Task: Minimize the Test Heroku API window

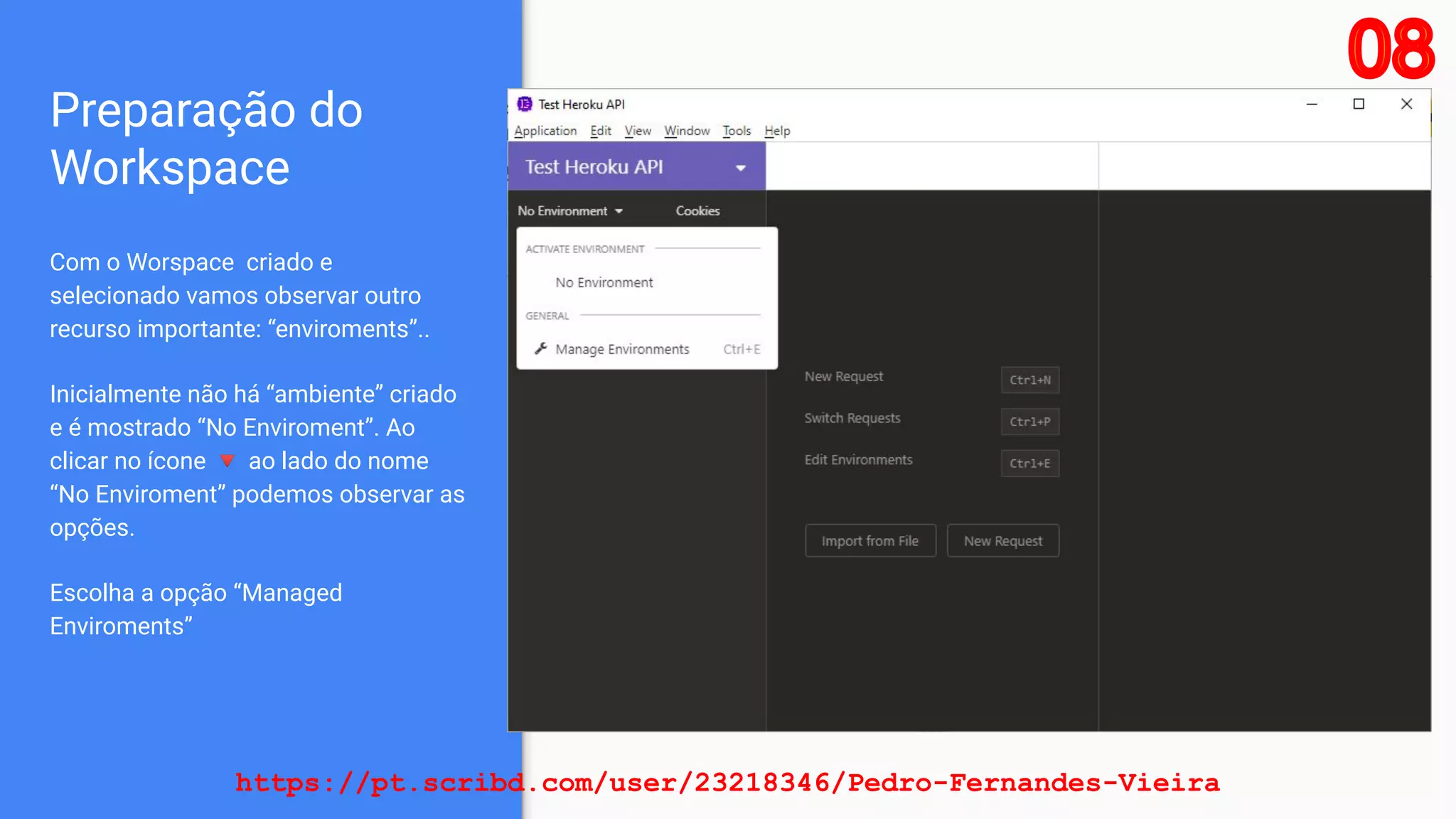Action: [1312, 105]
